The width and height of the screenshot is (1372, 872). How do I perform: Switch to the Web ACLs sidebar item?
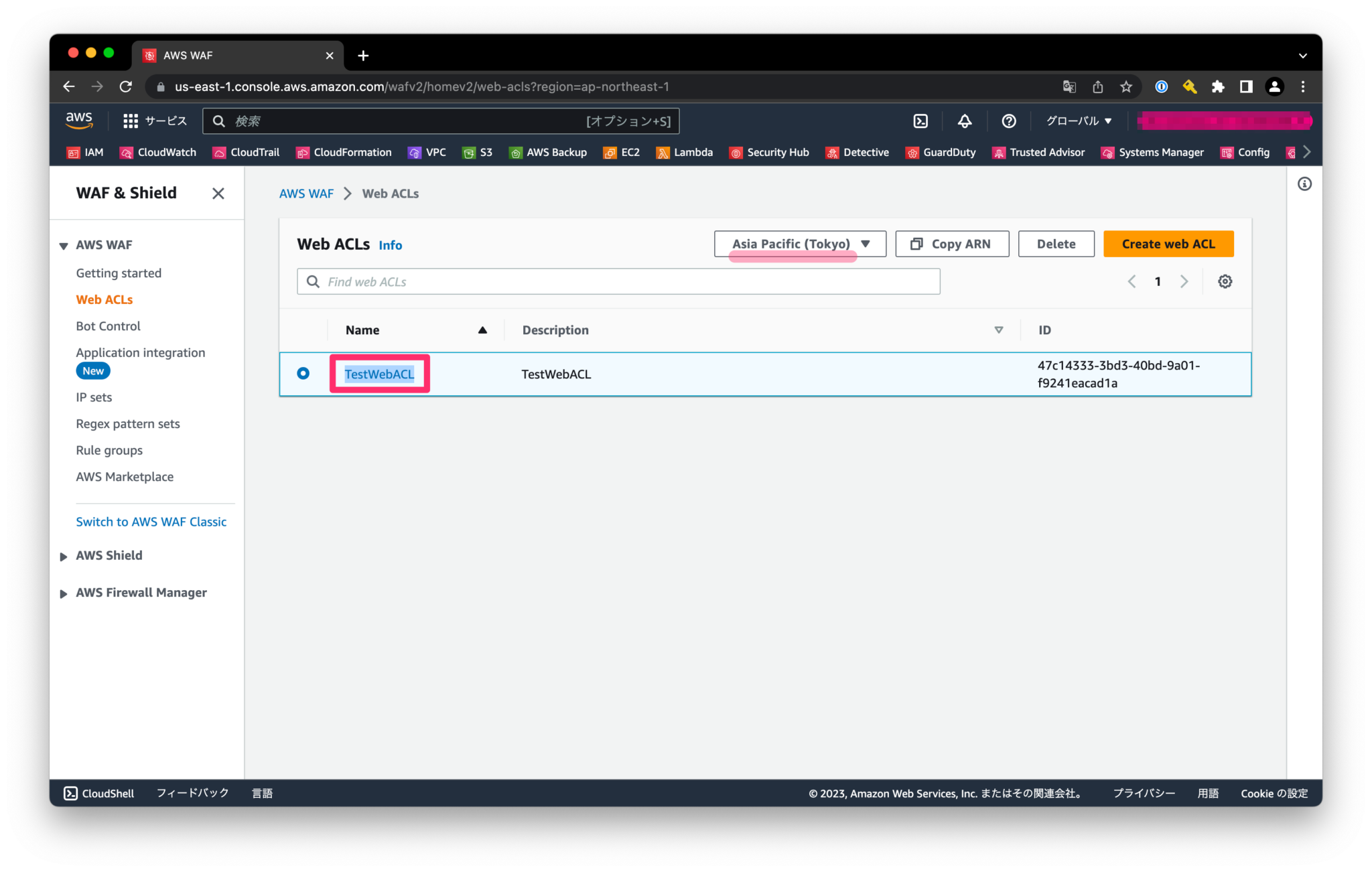(x=105, y=299)
